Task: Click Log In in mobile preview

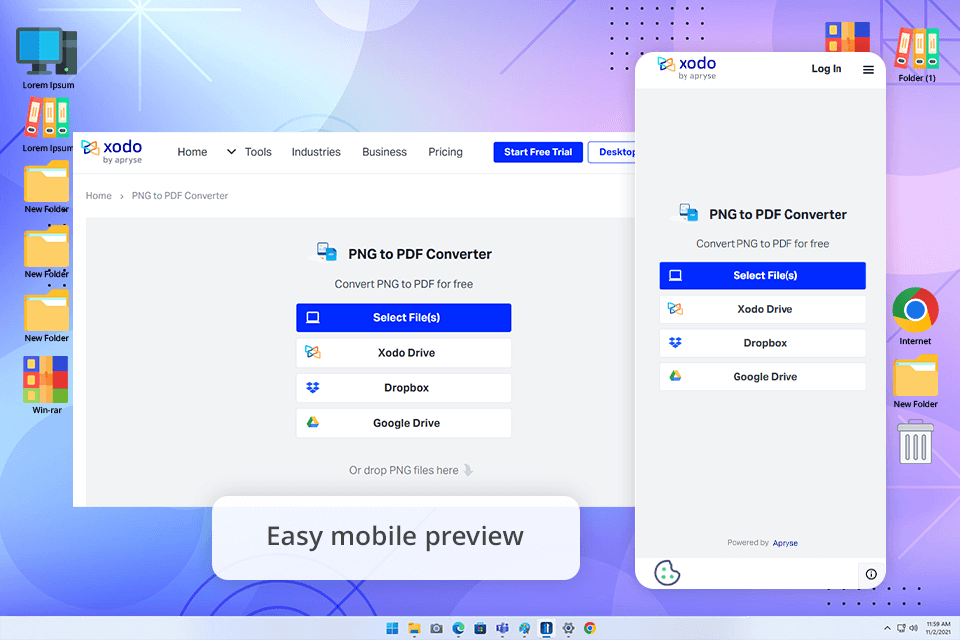Action: click(x=827, y=69)
